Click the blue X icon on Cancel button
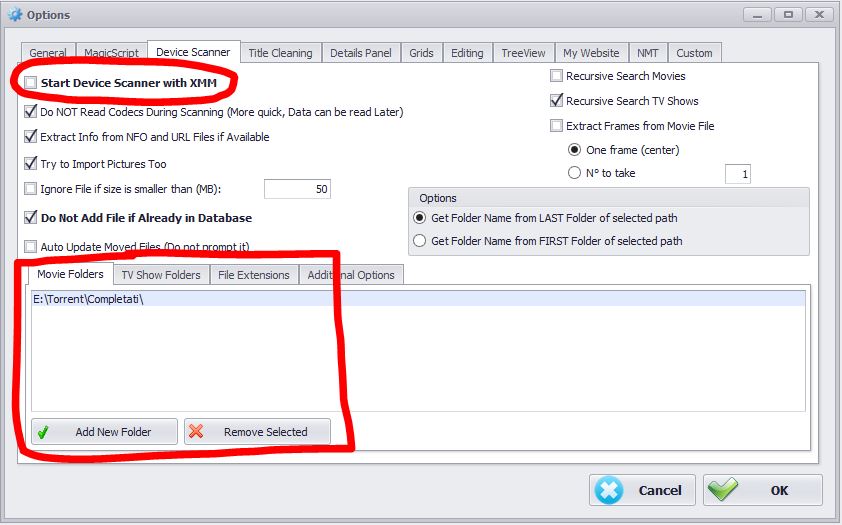Viewport: 842px width, 525px height. [x=609, y=490]
